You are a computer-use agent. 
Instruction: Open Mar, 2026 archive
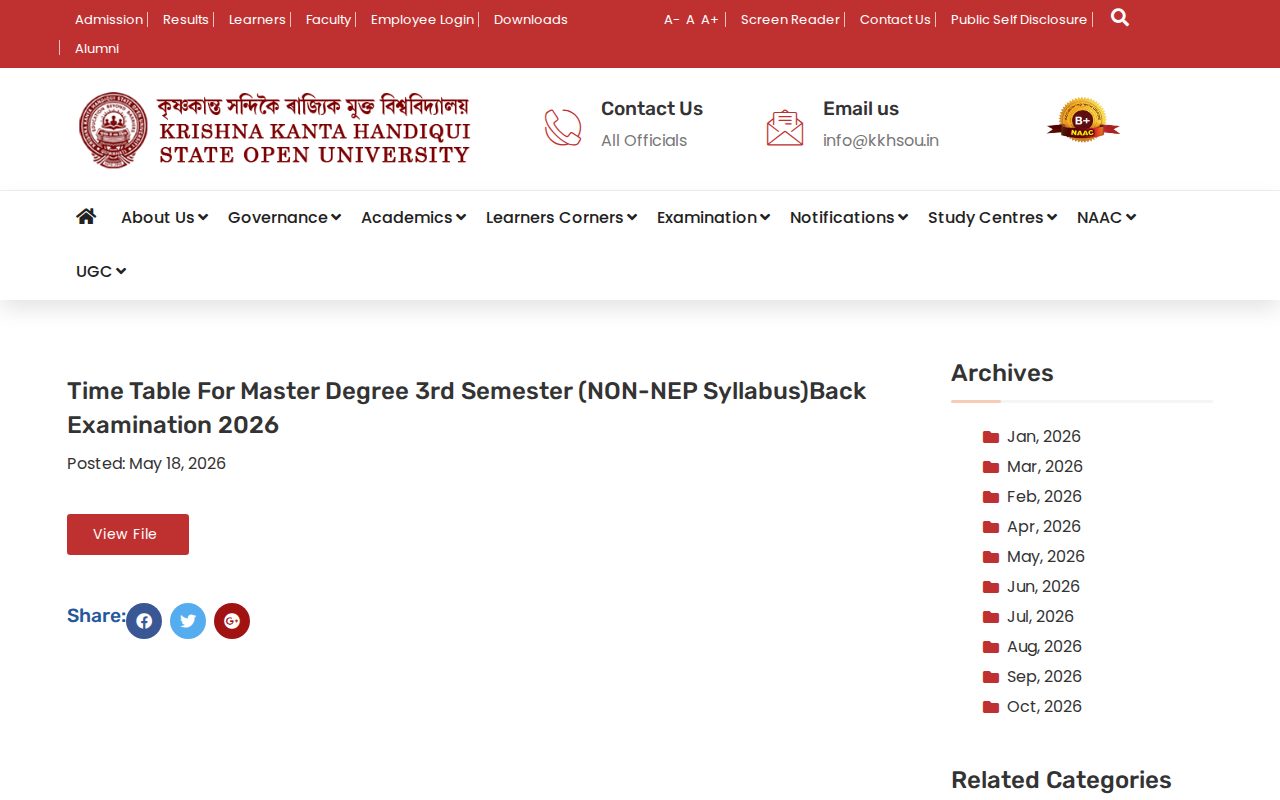pyautogui.click(x=1045, y=467)
